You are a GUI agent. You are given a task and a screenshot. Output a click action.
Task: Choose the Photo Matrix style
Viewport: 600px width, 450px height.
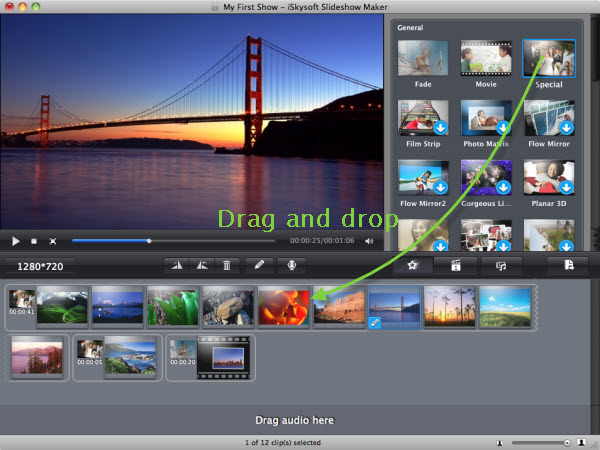tap(486, 119)
